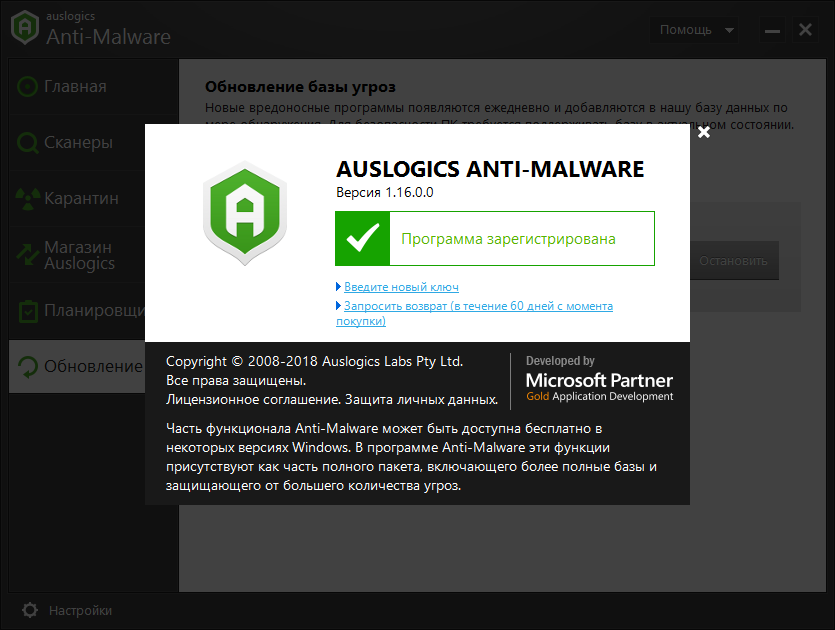
Task: Click the green checkmark registration icon
Action: point(363,239)
